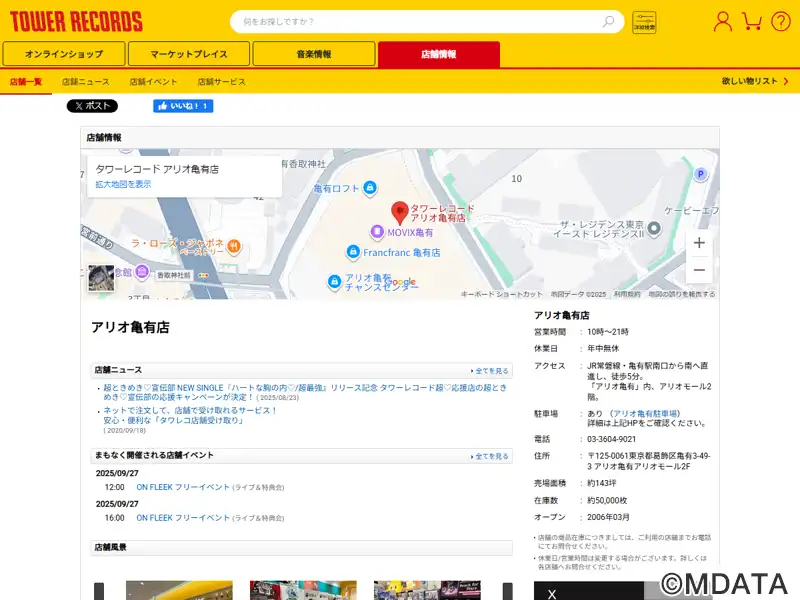This screenshot has width=800, height=600.
Task: Click the キーボード ショートカット map button
Action: [x=502, y=294]
